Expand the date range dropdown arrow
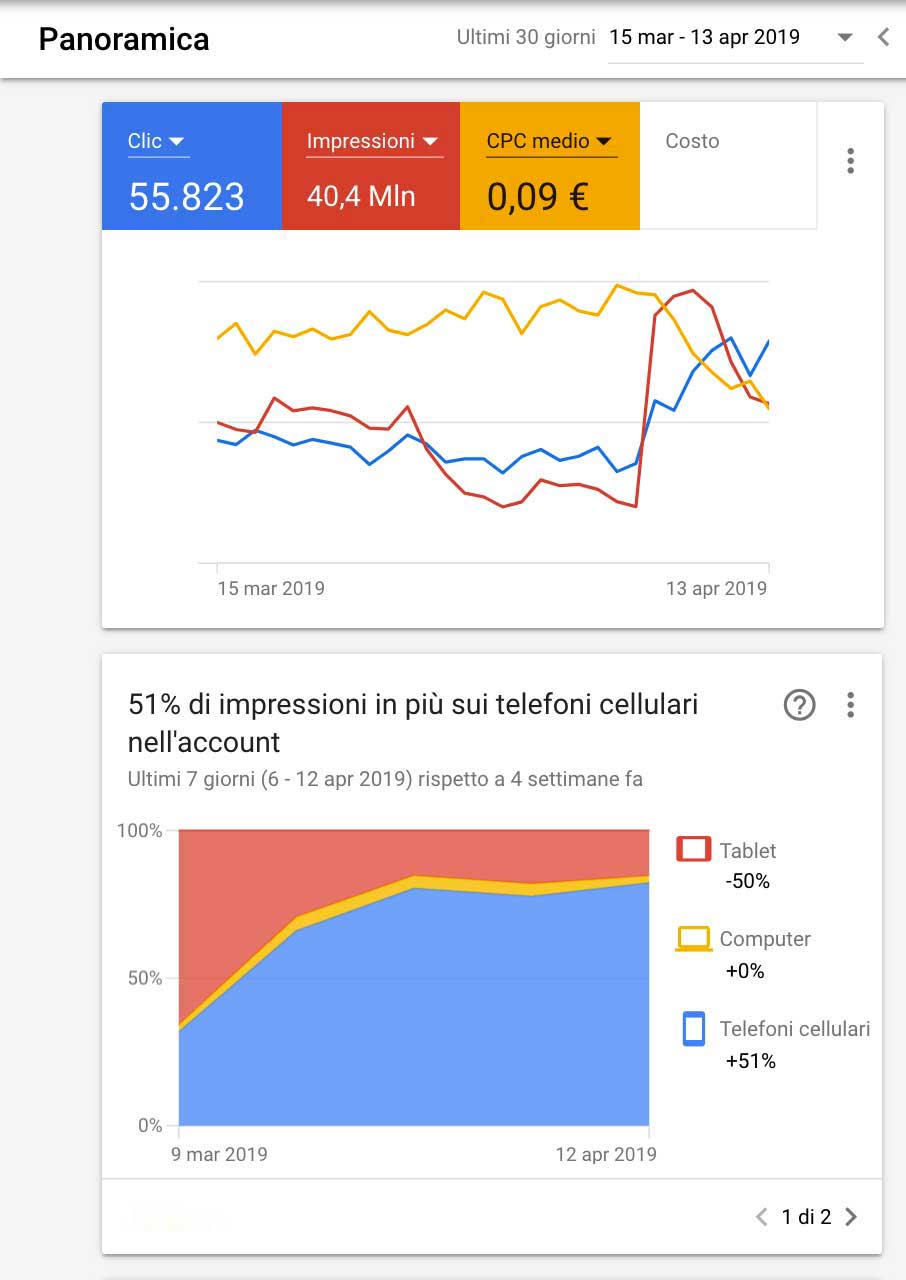 pyautogui.click(x=845, y=38)
